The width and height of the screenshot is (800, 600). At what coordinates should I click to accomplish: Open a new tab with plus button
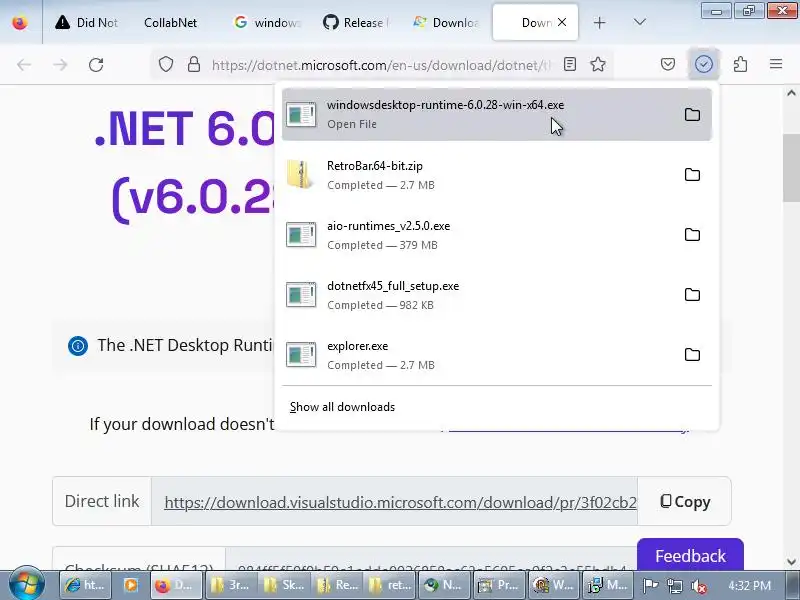point(599,23)
